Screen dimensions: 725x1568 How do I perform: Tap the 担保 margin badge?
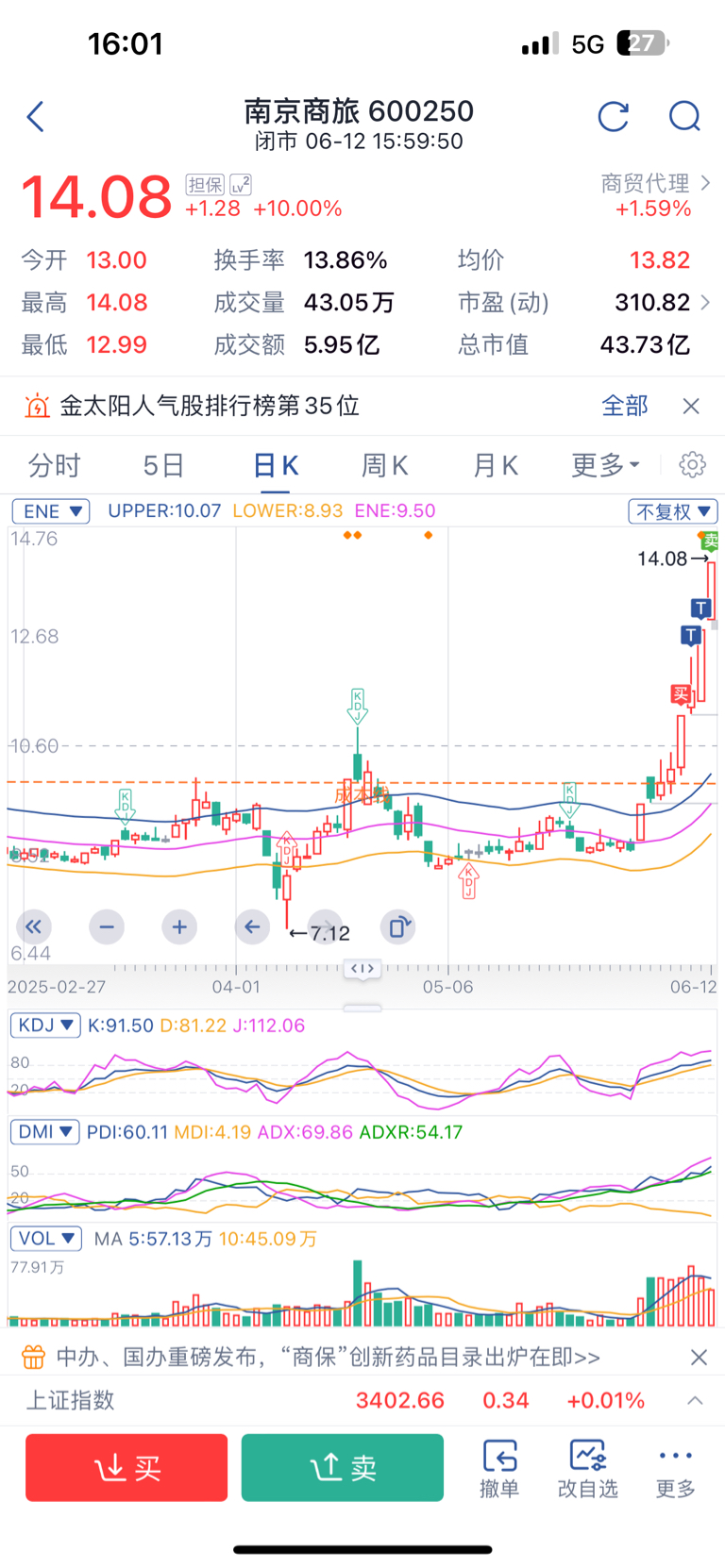205,184
